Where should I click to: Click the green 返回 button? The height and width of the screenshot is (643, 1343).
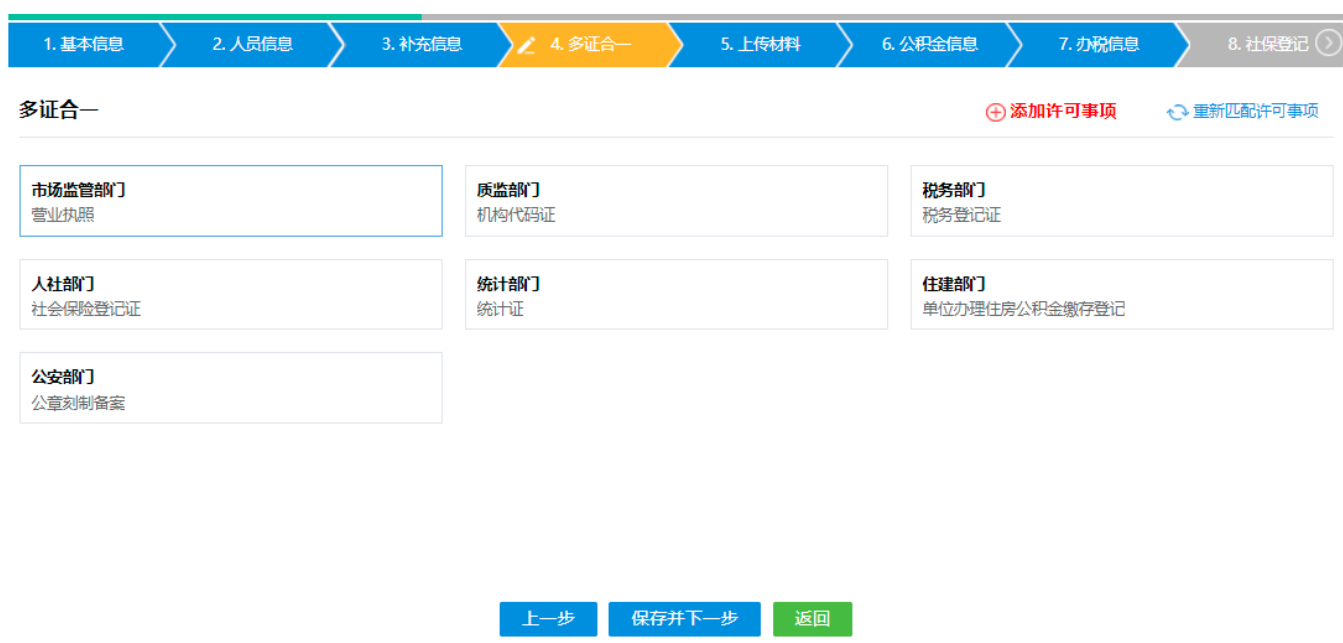tap(812, 619)
